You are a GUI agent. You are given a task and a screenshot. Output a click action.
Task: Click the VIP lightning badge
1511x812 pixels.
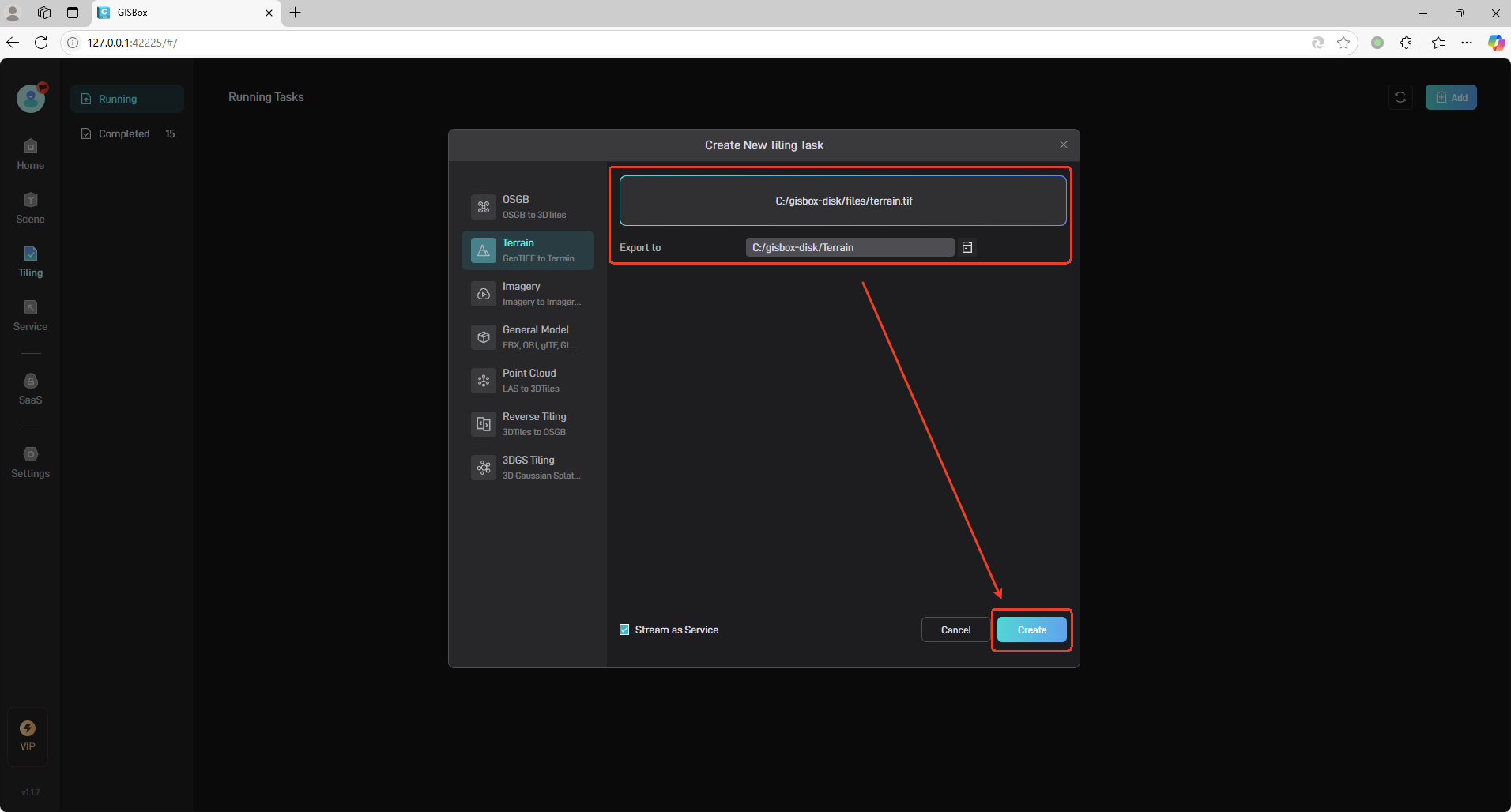[28, 728]
